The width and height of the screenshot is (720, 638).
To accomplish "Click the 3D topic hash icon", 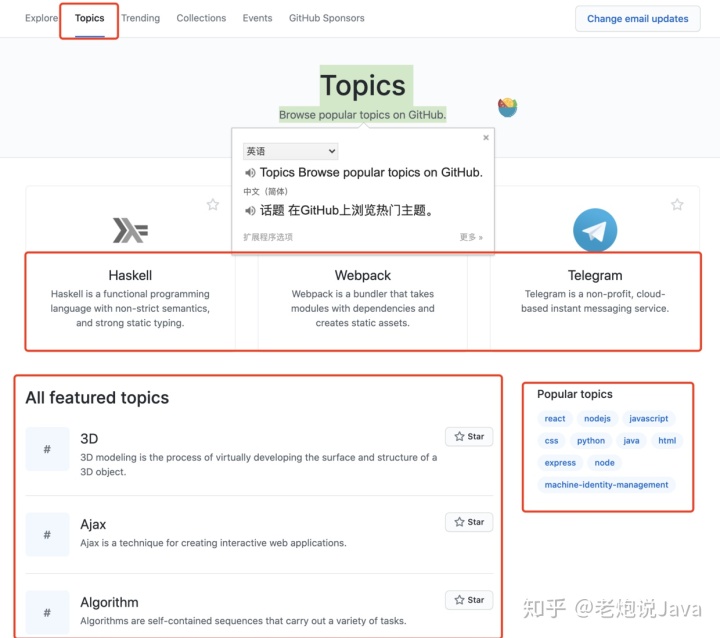I will (x=47, y=449).
